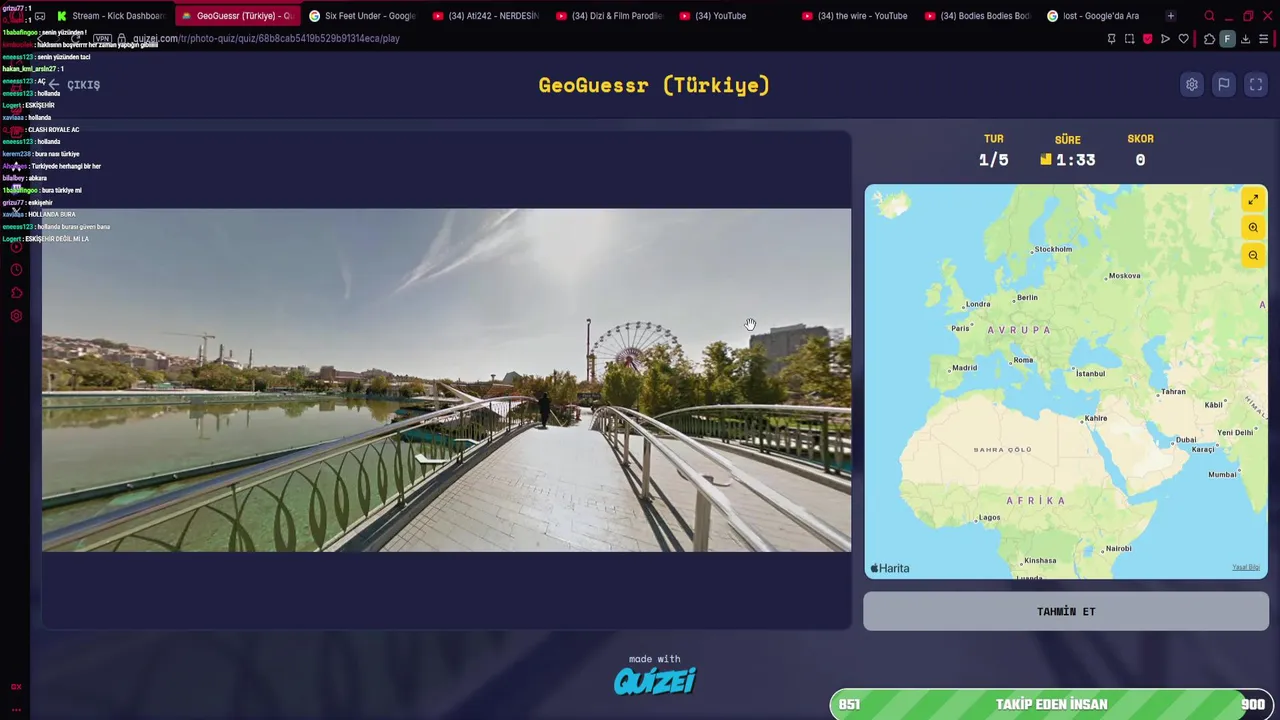Click Lagos on the map
The image size is (1280, 720).
click(x=989, y=518)
